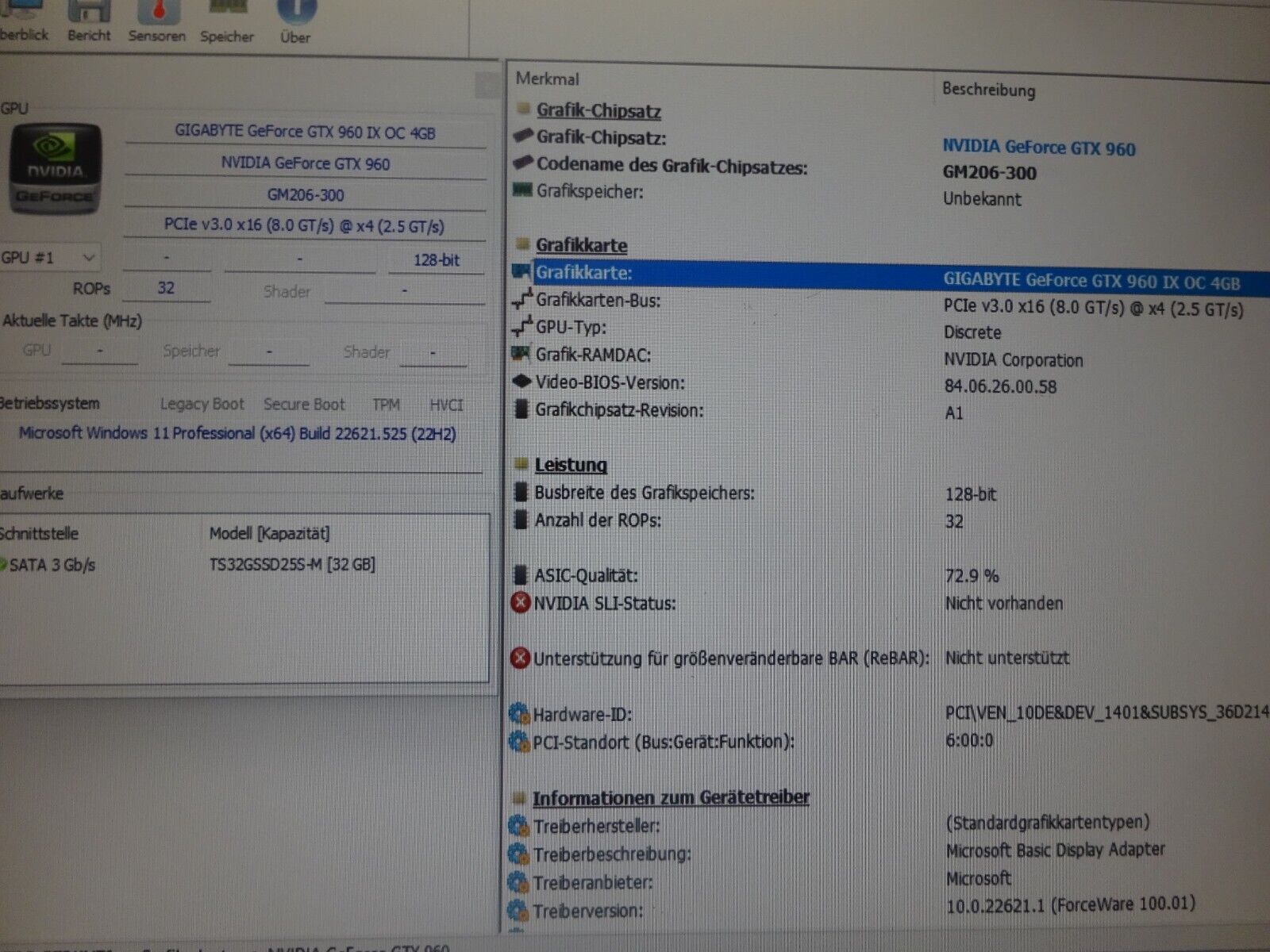1270x952 pixels.
Task: Click the GPU-Typ row icon
Action: pyautogui.click(x=522, y=326)
